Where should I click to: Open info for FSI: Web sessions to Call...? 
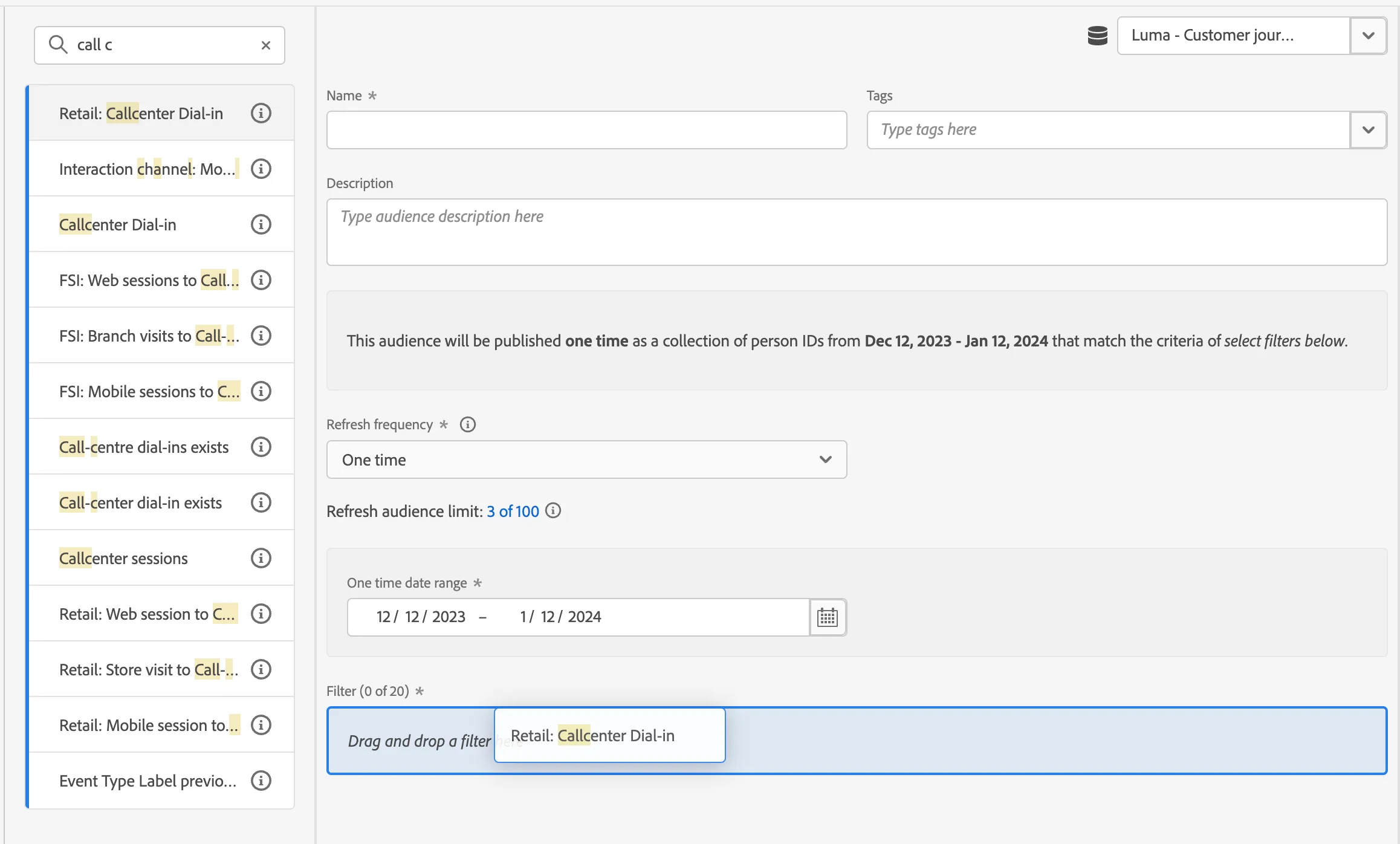point(261,280)
